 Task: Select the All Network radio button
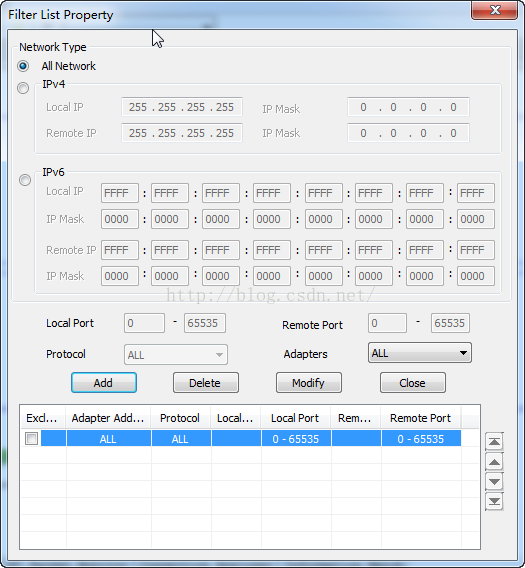(23, 66)
